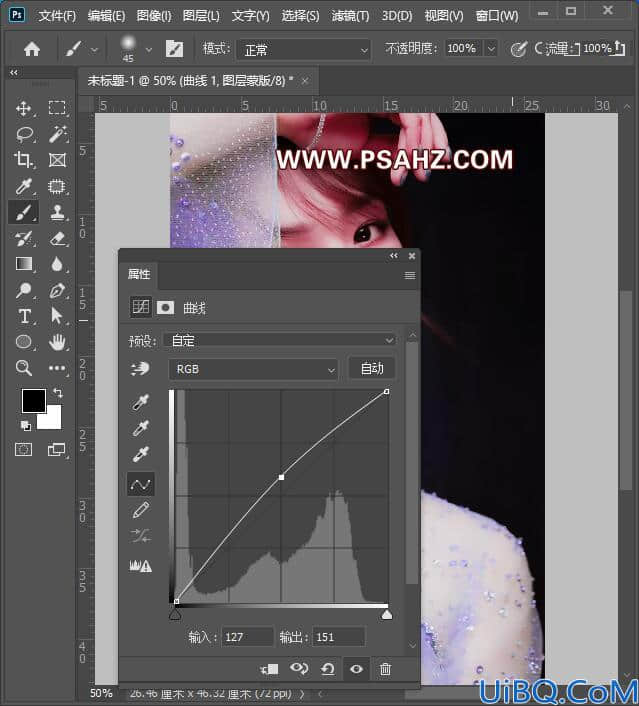Reset default foreground background colors

tap(26, 425)
